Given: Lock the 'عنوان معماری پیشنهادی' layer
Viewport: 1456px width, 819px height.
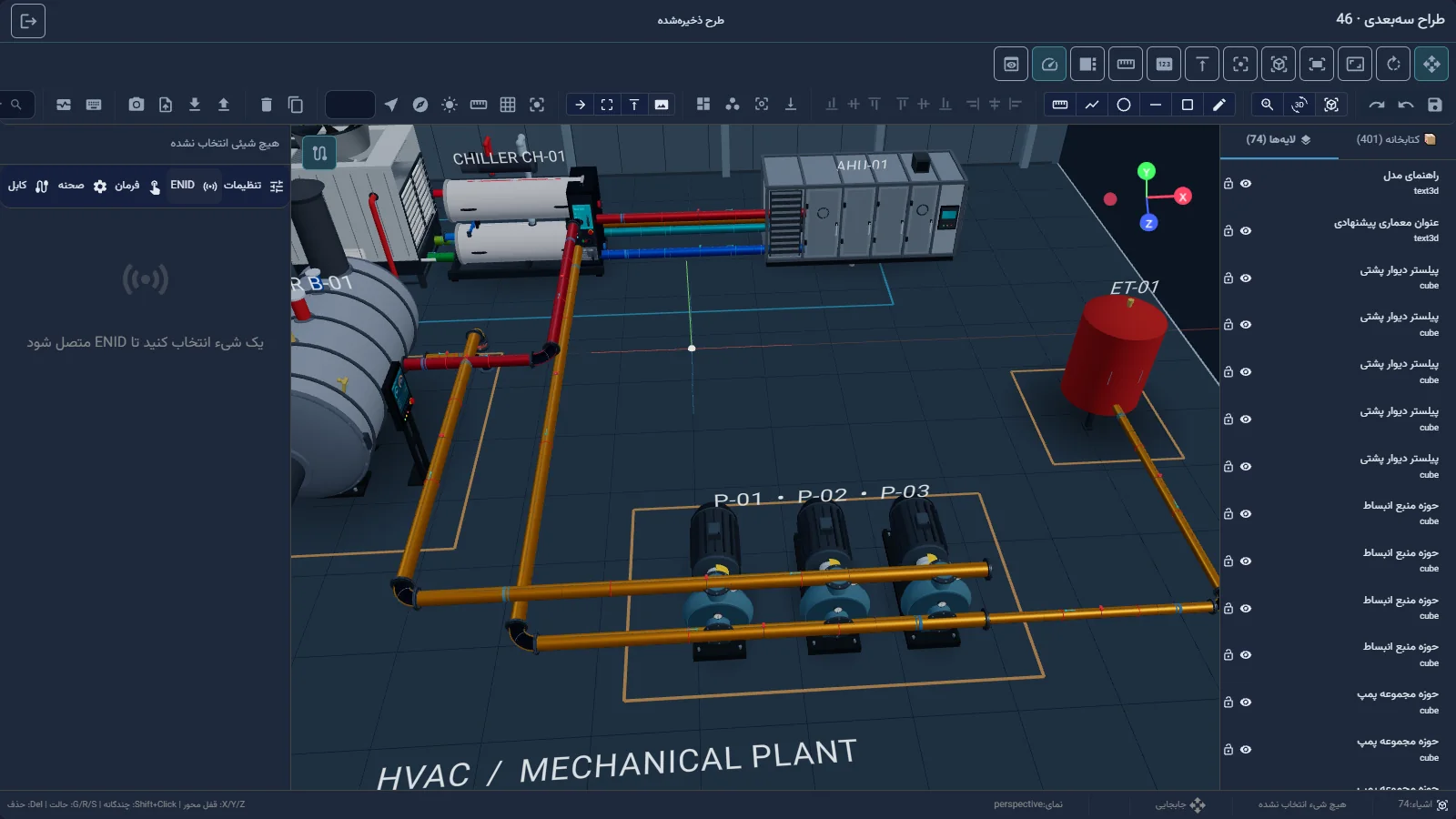Looking at the screenshot, I should click(1228, 231).
